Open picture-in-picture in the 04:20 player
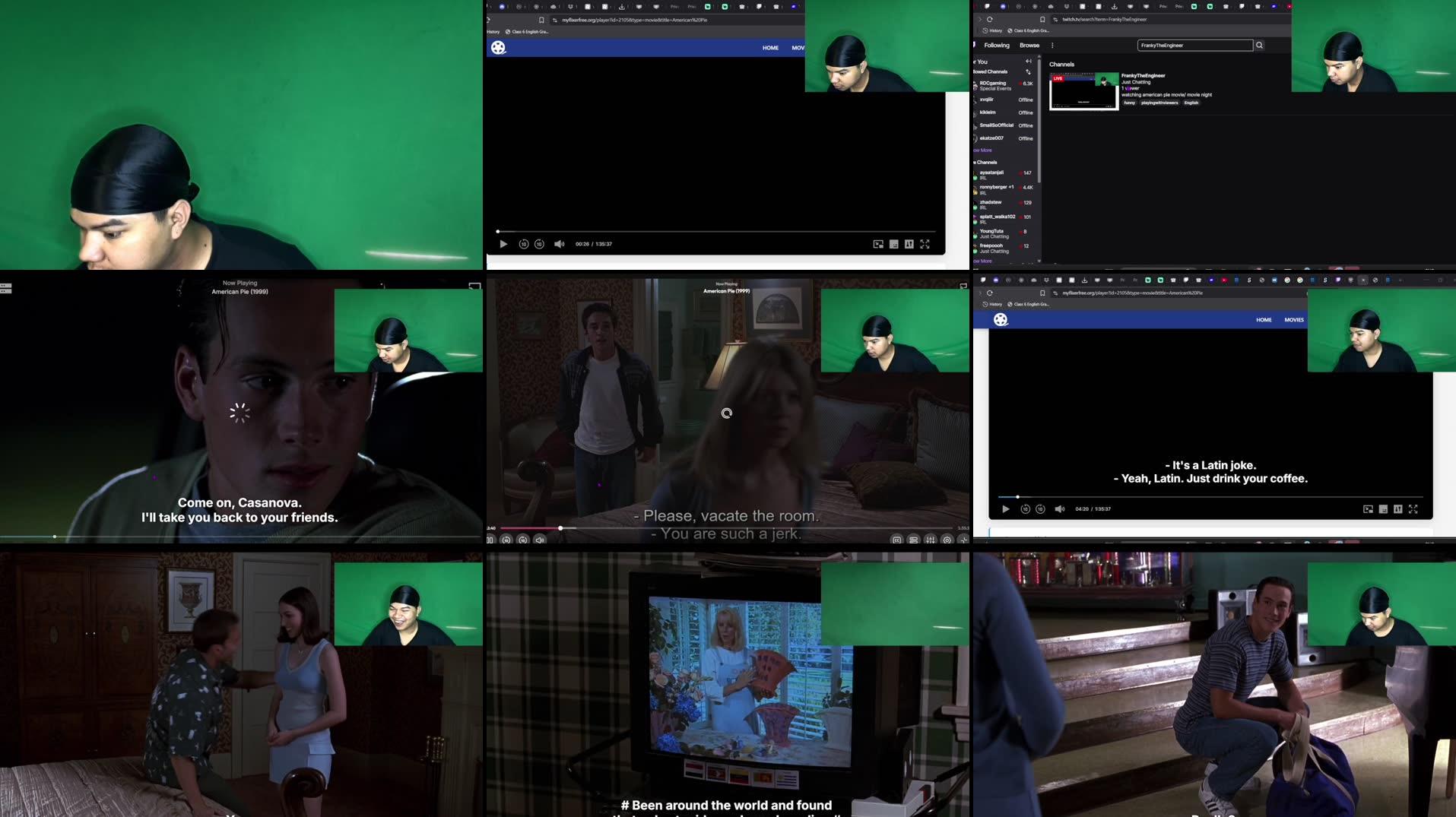Screen dimensions: 1456x817 coord(1368,509)
